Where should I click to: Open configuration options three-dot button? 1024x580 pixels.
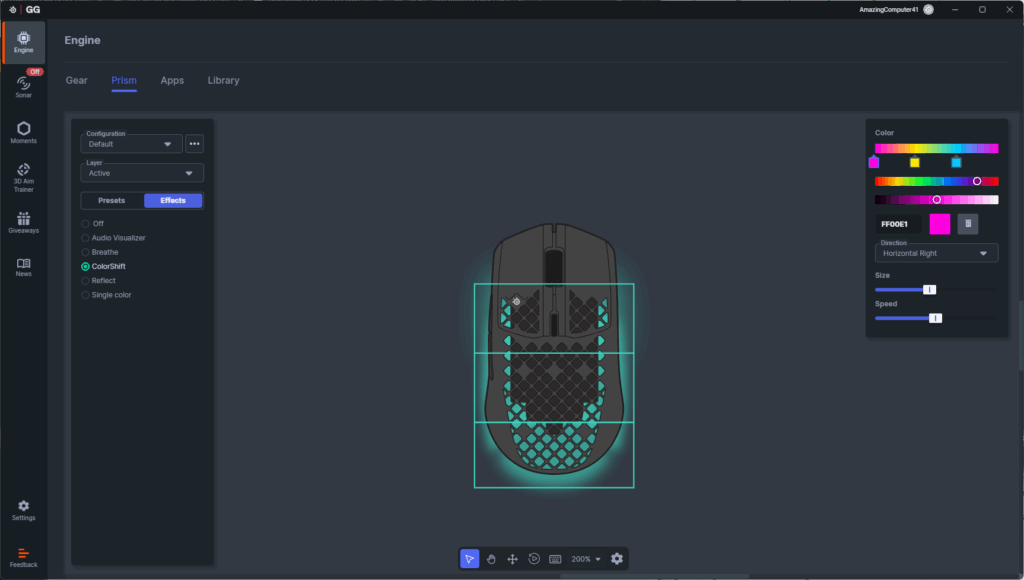194,144
